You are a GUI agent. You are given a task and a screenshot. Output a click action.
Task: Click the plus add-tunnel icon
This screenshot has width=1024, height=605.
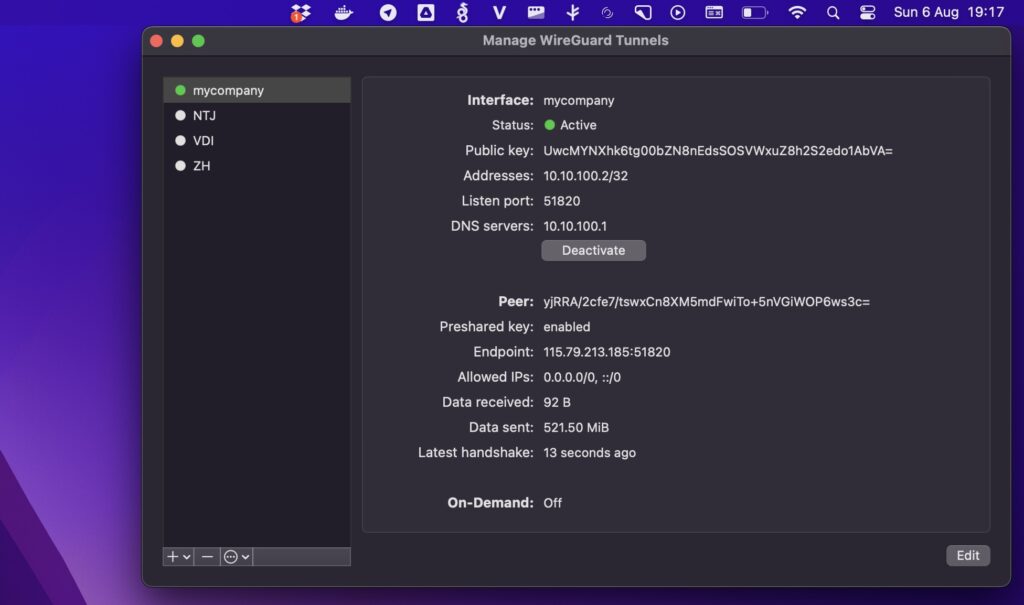tap(172, 557)
